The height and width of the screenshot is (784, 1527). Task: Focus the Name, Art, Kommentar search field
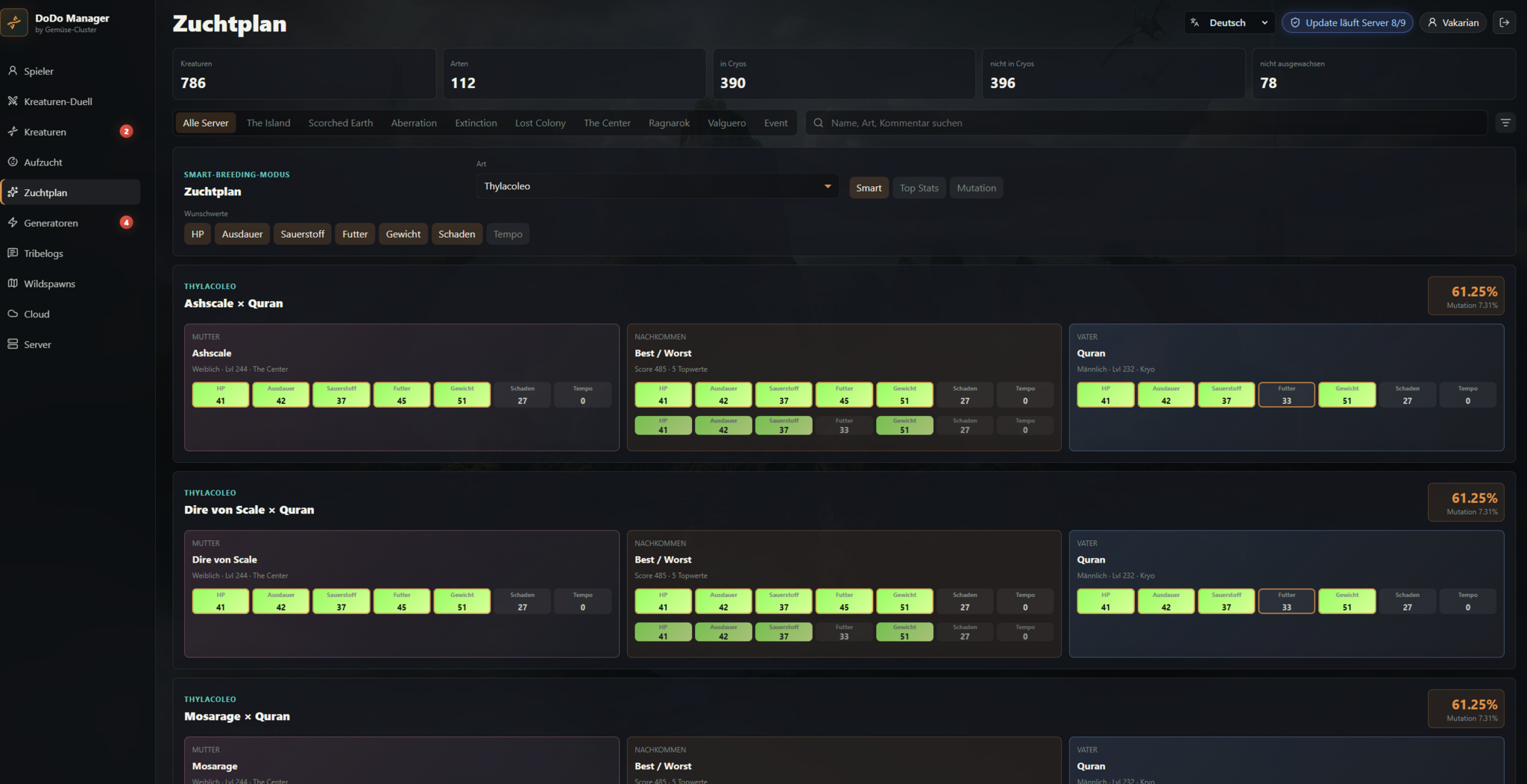pos(1146,123)
